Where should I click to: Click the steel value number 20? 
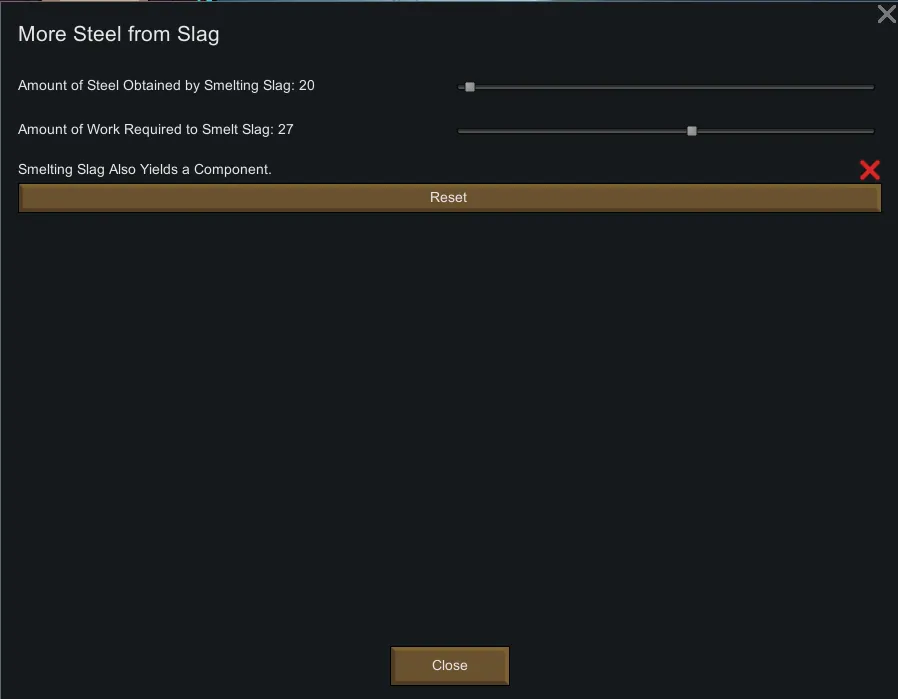point(307,86)
